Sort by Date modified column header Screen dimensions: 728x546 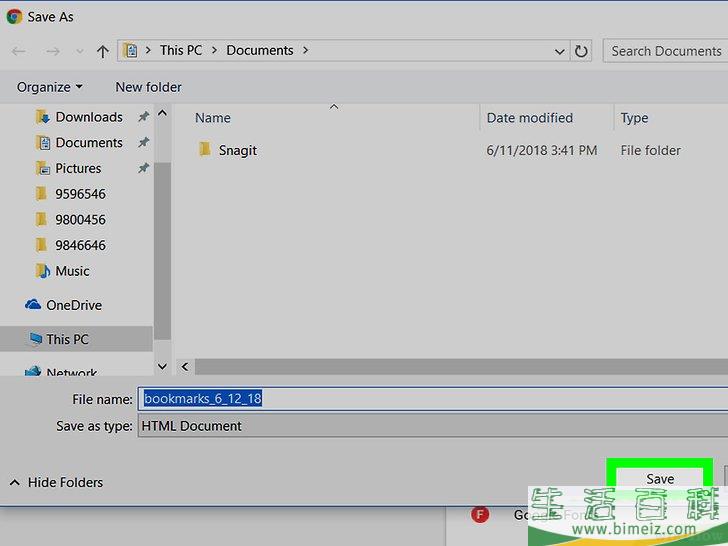pyautogui.click(x=529, y=118)
